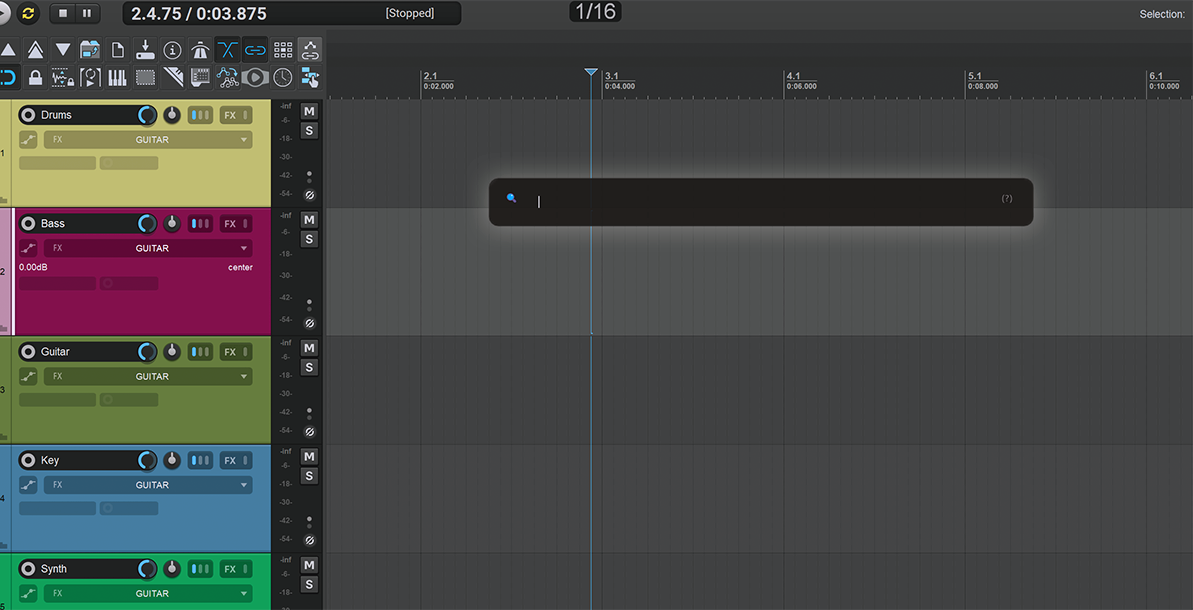
Task: Click the double up-triangle toolbar icon
Action: (x=35, y=50)
